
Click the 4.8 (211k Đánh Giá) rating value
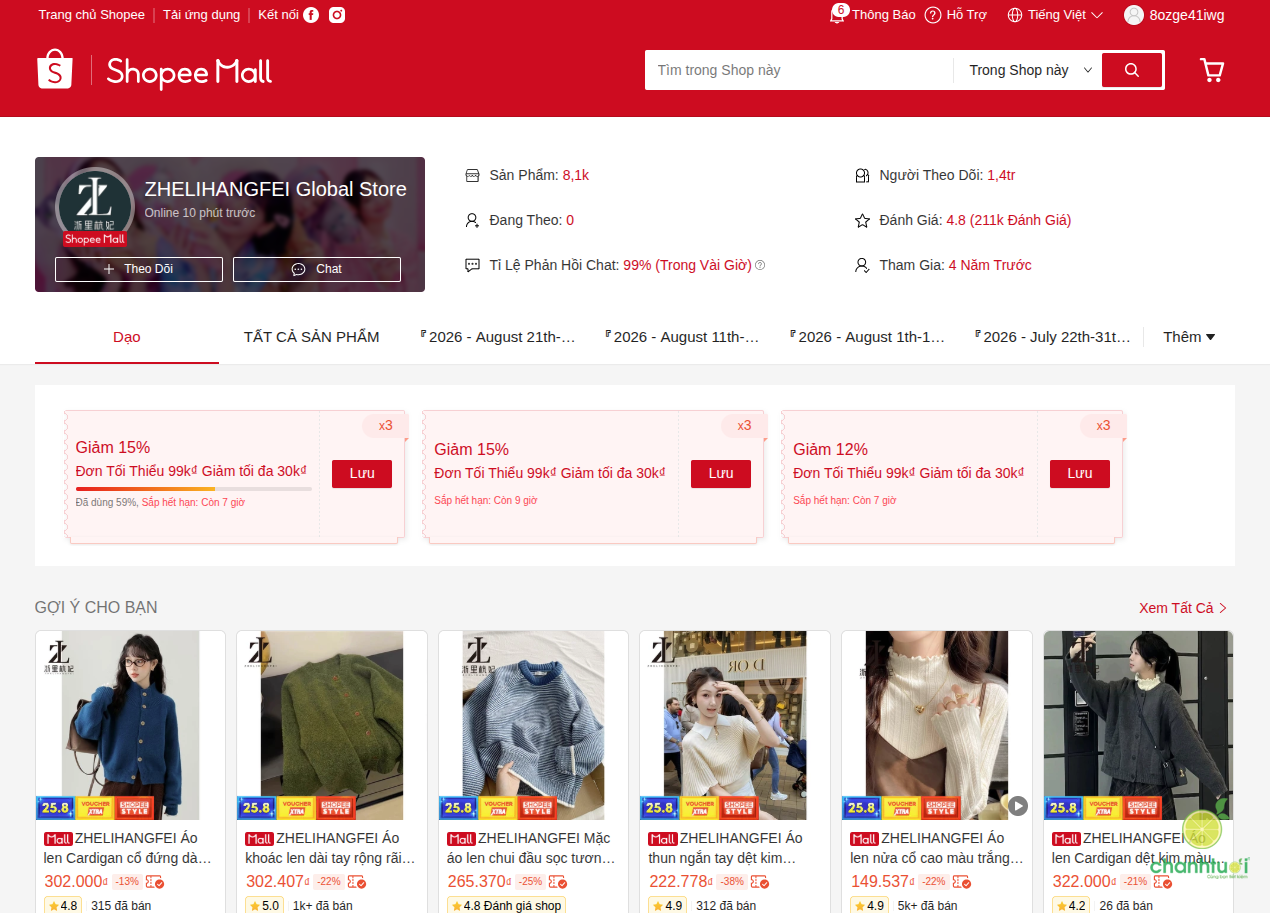(x=1009, y=220)
